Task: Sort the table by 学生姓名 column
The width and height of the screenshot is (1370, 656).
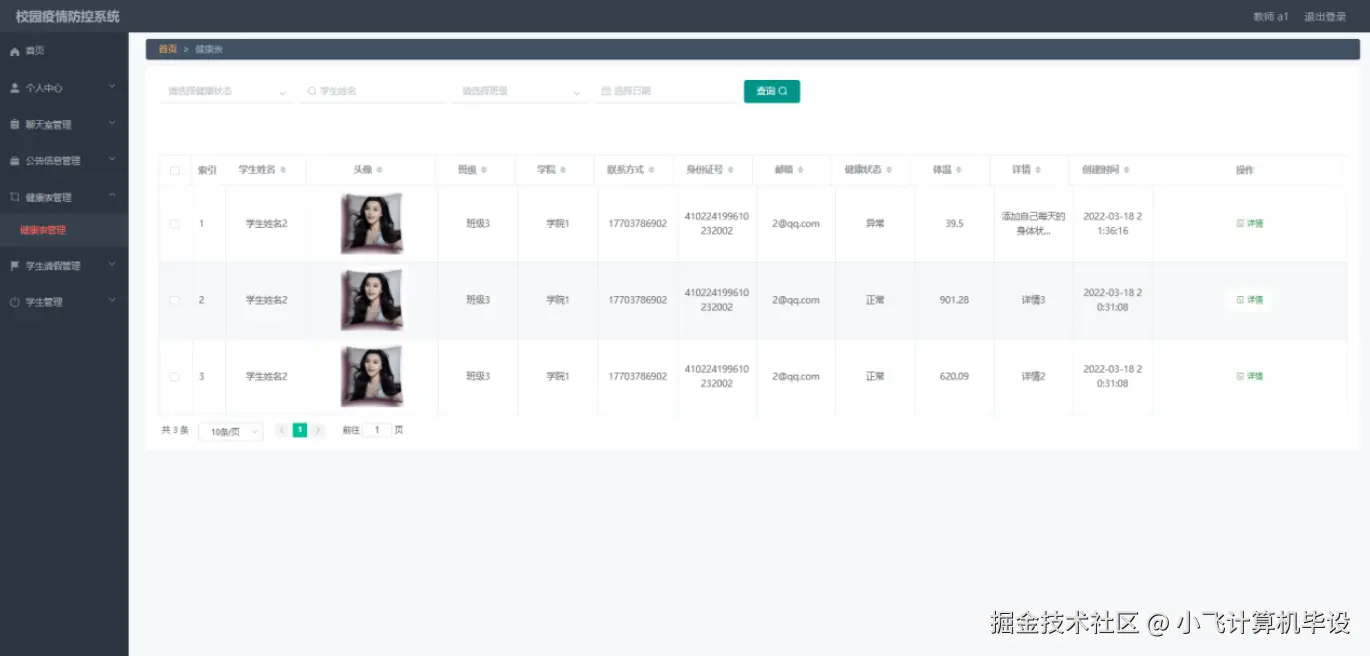Action: 284,171
